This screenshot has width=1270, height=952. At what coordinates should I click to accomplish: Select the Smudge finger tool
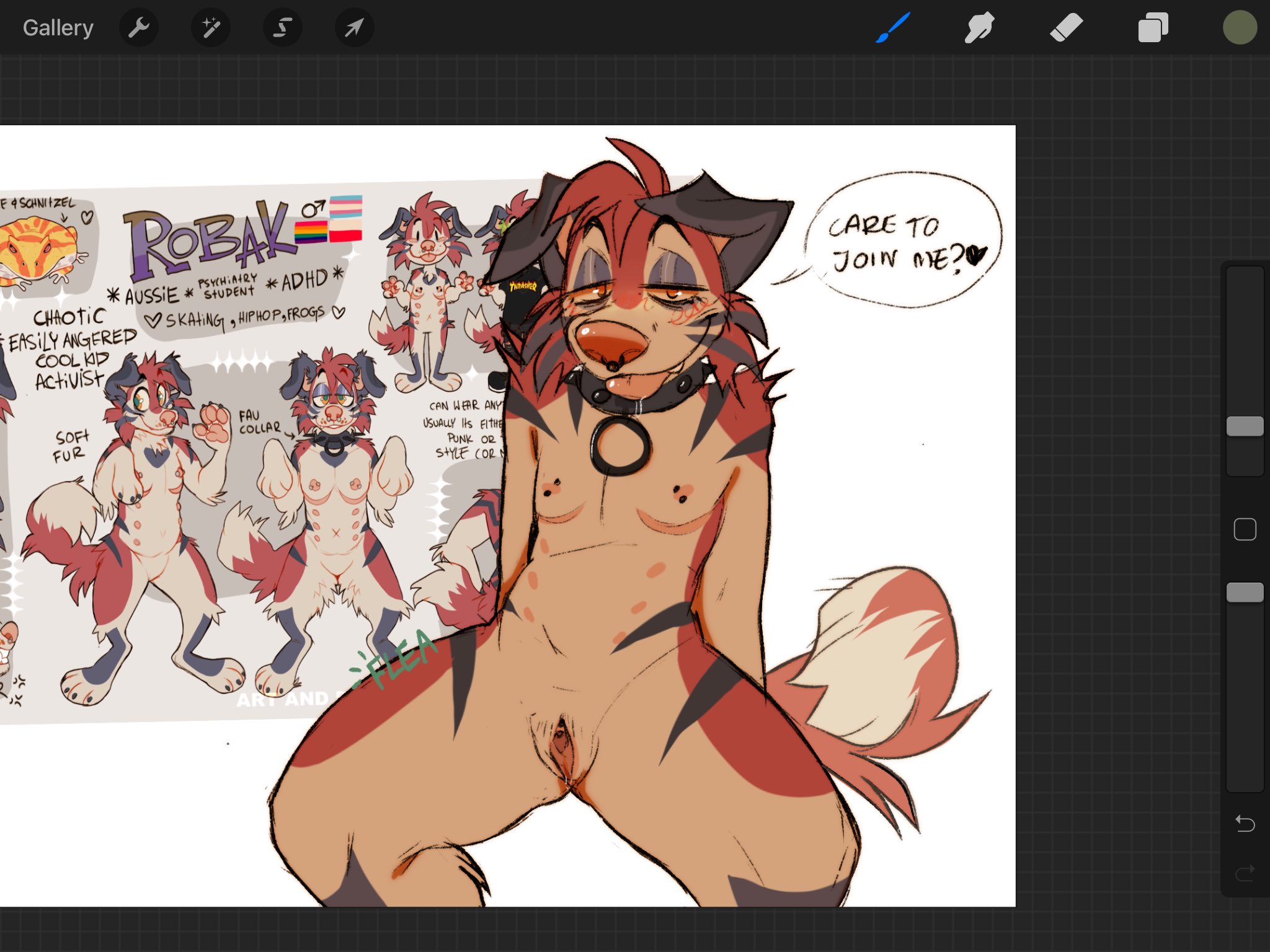pos(979,28)
